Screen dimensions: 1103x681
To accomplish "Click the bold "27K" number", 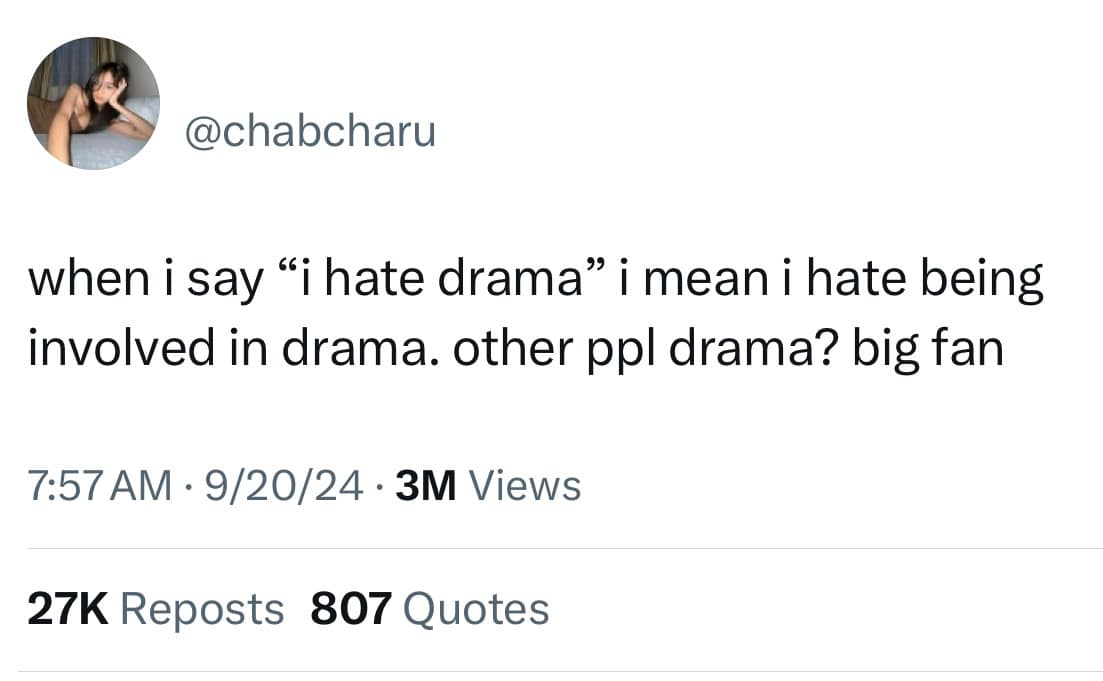I will point(68,608).
